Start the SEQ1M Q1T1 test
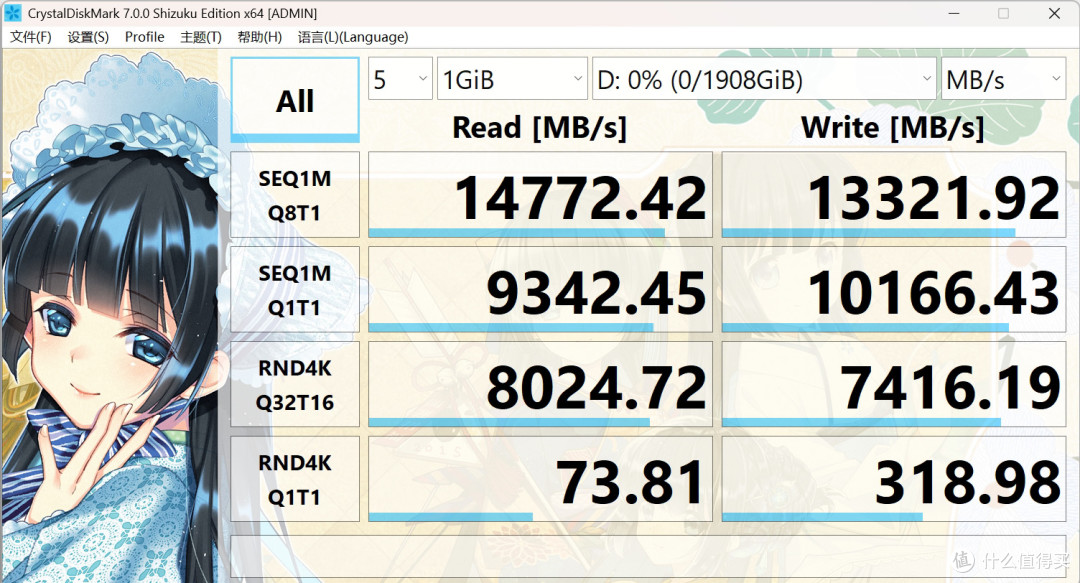Viewport: 1080px width, 583px height. [x=295, y=289]
